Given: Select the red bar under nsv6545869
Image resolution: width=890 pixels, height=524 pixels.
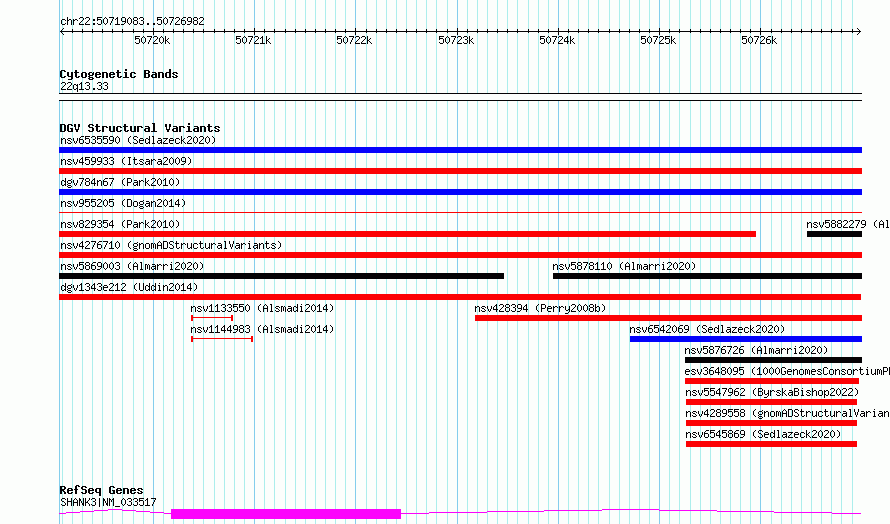Looking at the screenshot, I should tap(771, 444).
